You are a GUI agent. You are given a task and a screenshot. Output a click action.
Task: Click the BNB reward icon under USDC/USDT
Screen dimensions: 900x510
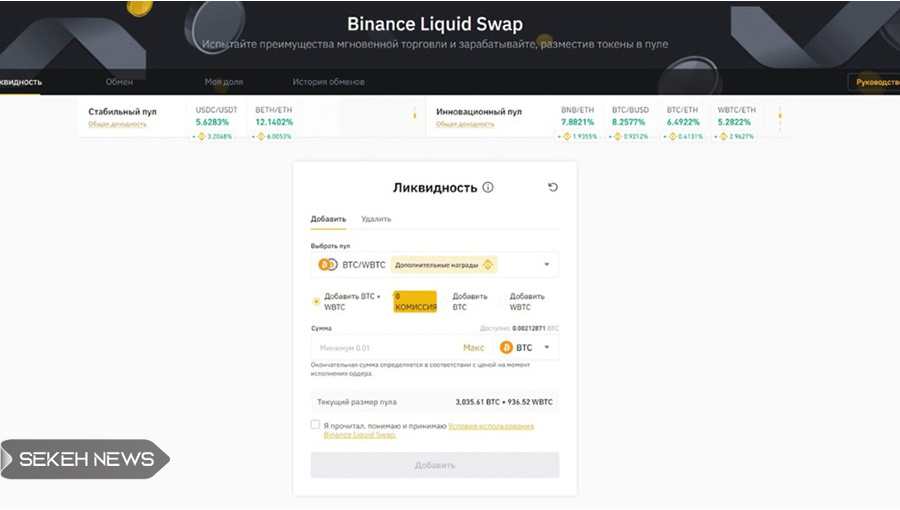click(x=201, y=137)
